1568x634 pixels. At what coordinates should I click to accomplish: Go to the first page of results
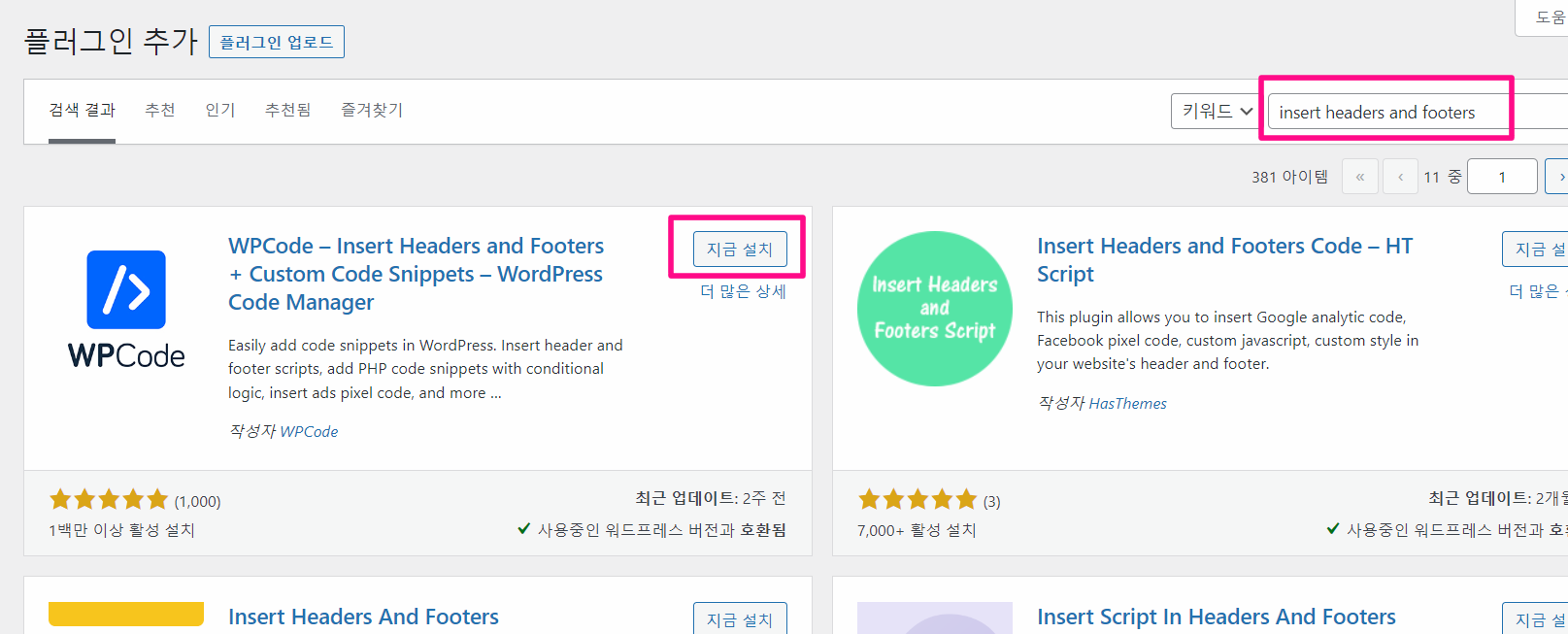(1360, 177)
